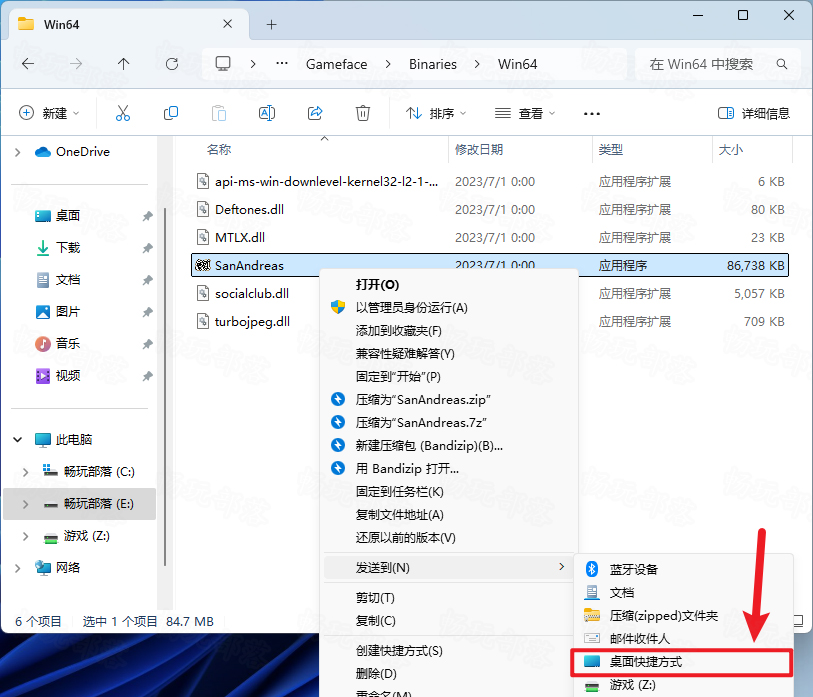813x697 pixels.
Task: Toggle the 详细信息 details pane
Action: 753,113
